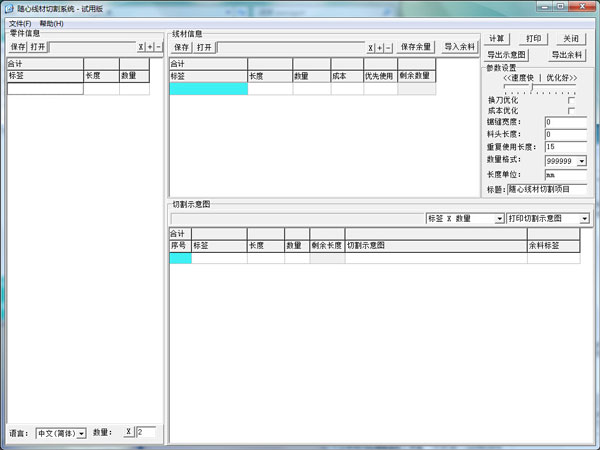The width and height of the screenshot is (600, 450).
Task: Click X button in 零件信息 toolbar
Action: (x=141, y=47)
